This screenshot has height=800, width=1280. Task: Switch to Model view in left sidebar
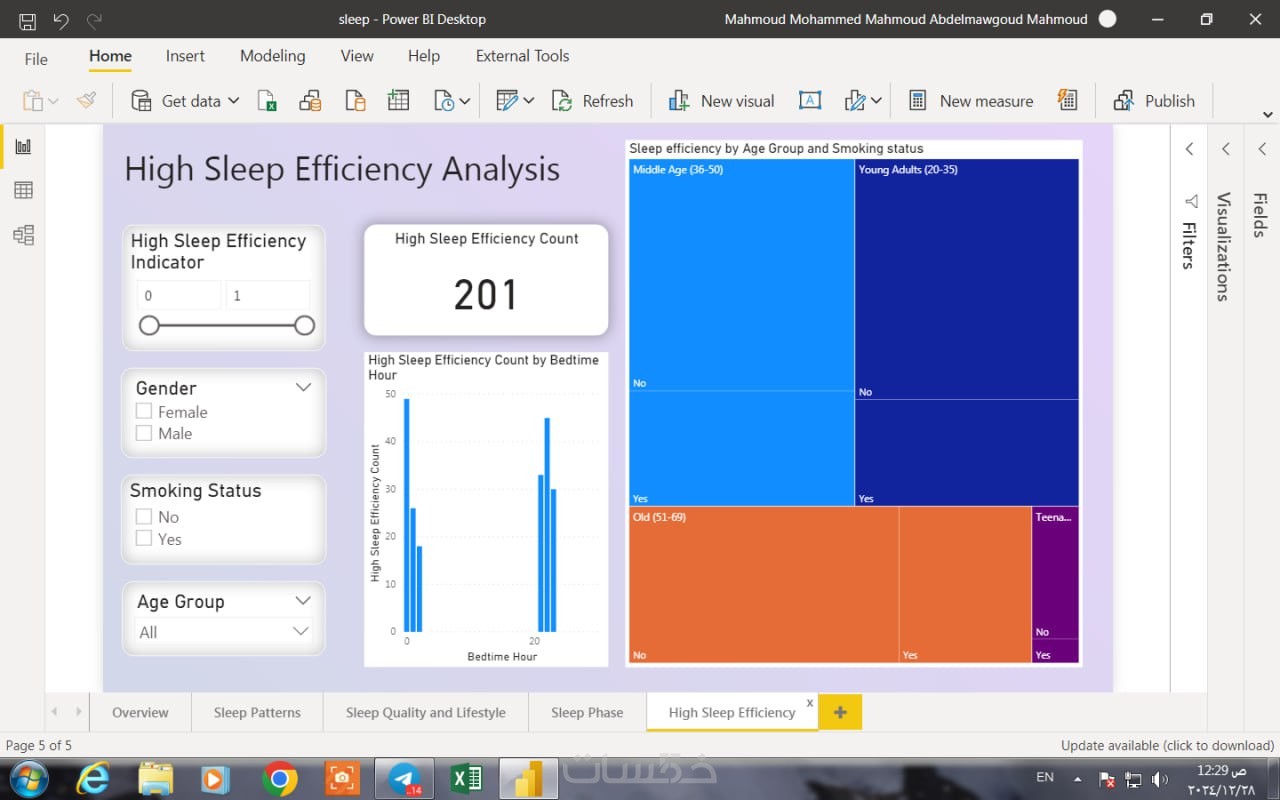pos(23,234)
